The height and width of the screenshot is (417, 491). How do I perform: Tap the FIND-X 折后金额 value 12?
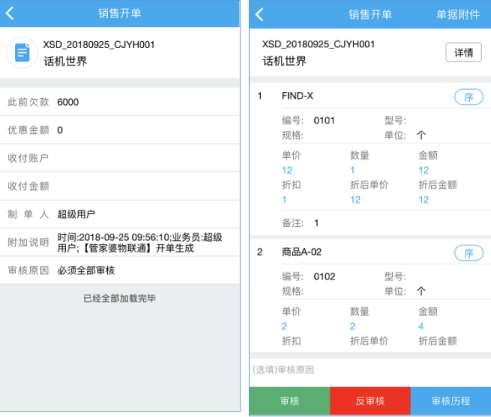coord(424,200)
